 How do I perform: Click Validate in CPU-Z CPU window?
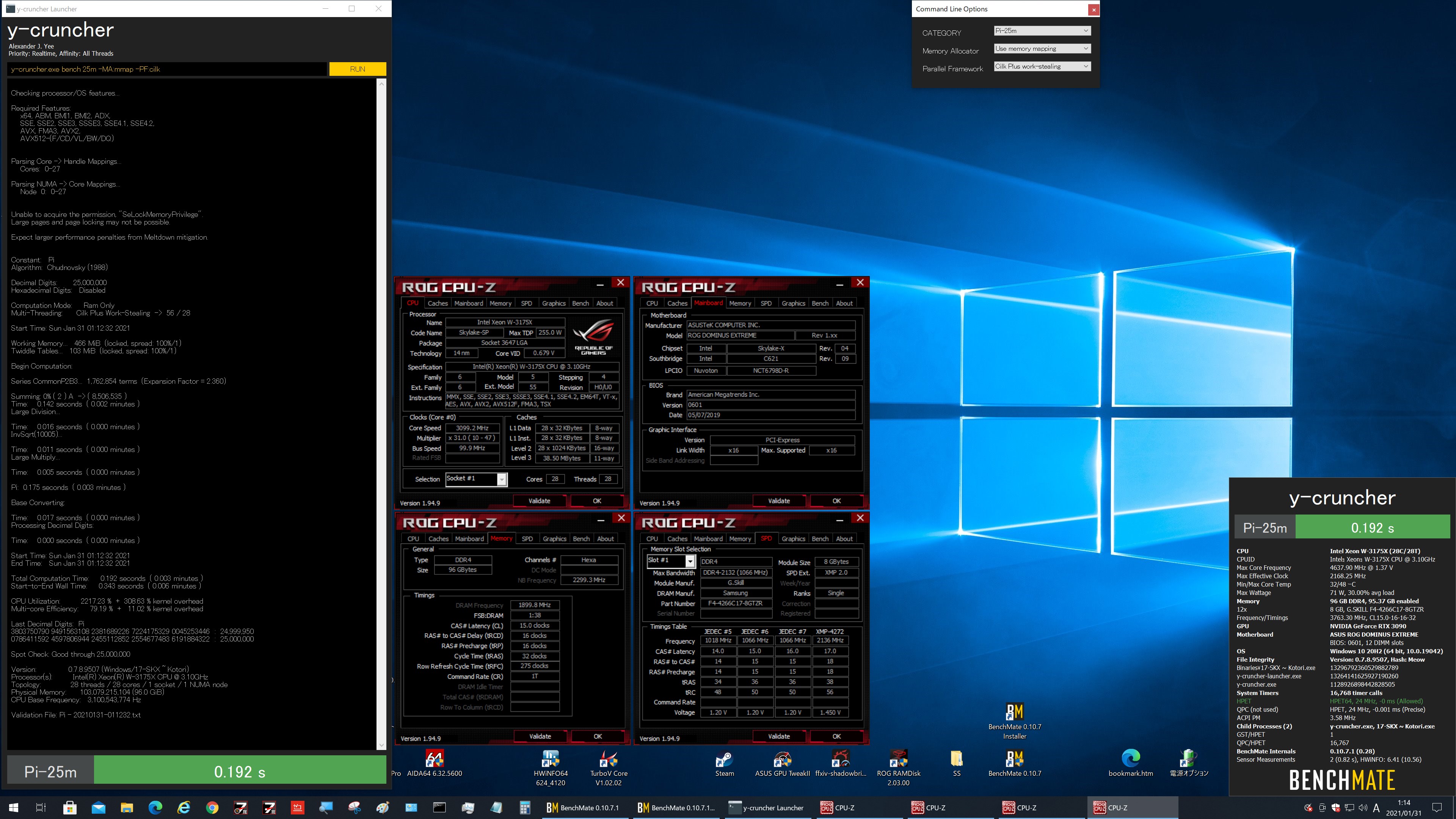539,501
